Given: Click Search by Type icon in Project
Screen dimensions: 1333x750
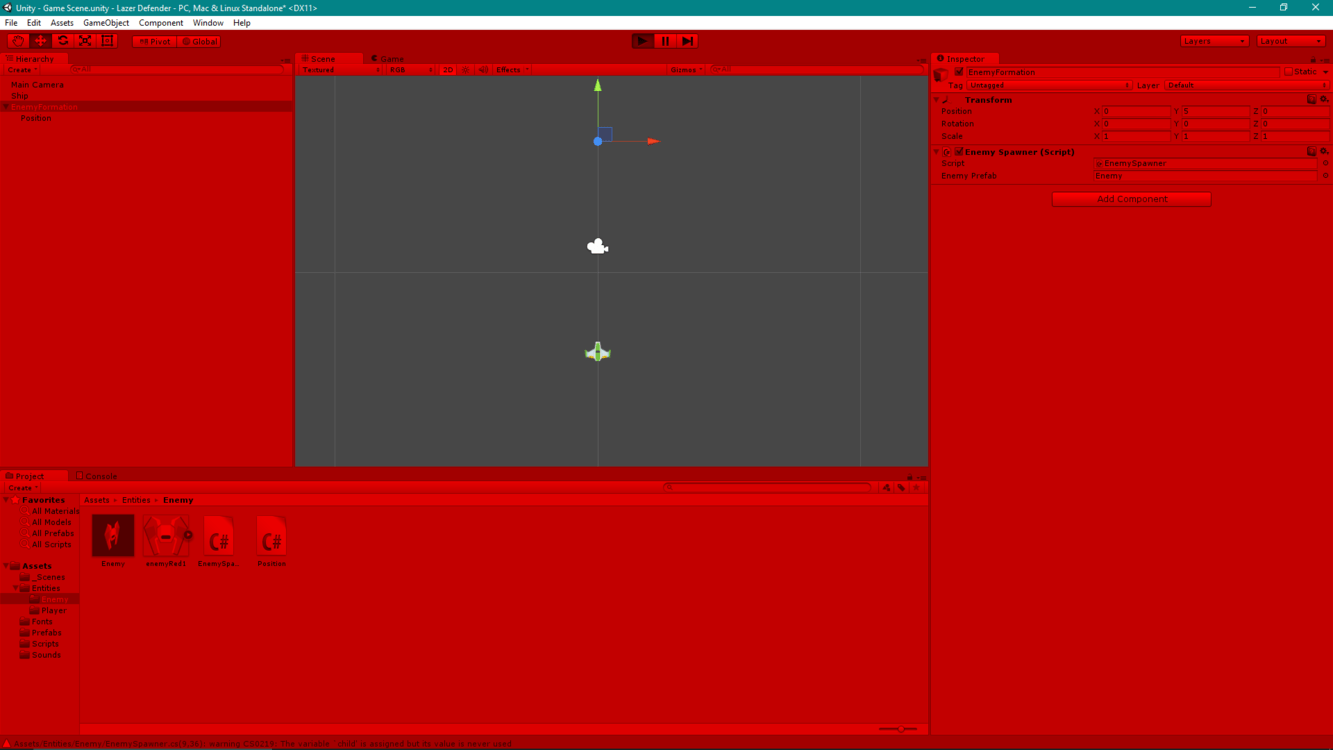Looking at the screenshot, I should (x=887, y=488).
